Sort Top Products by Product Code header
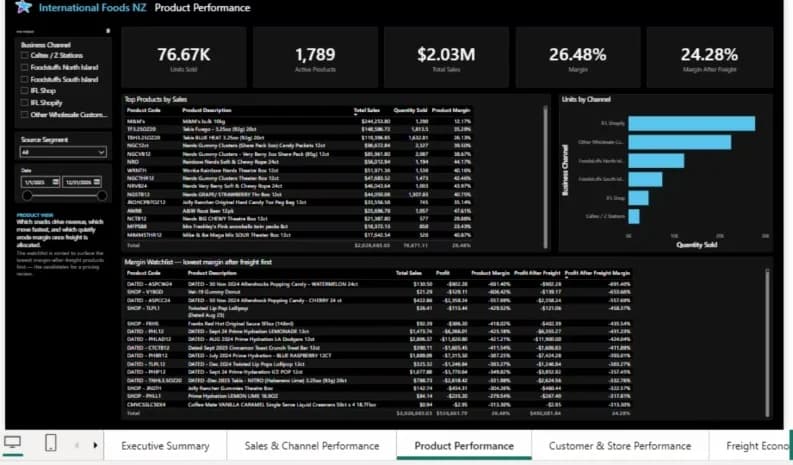The height and width of the screenshot is (465, 793). pyautogui.click(x=144, y=110)
